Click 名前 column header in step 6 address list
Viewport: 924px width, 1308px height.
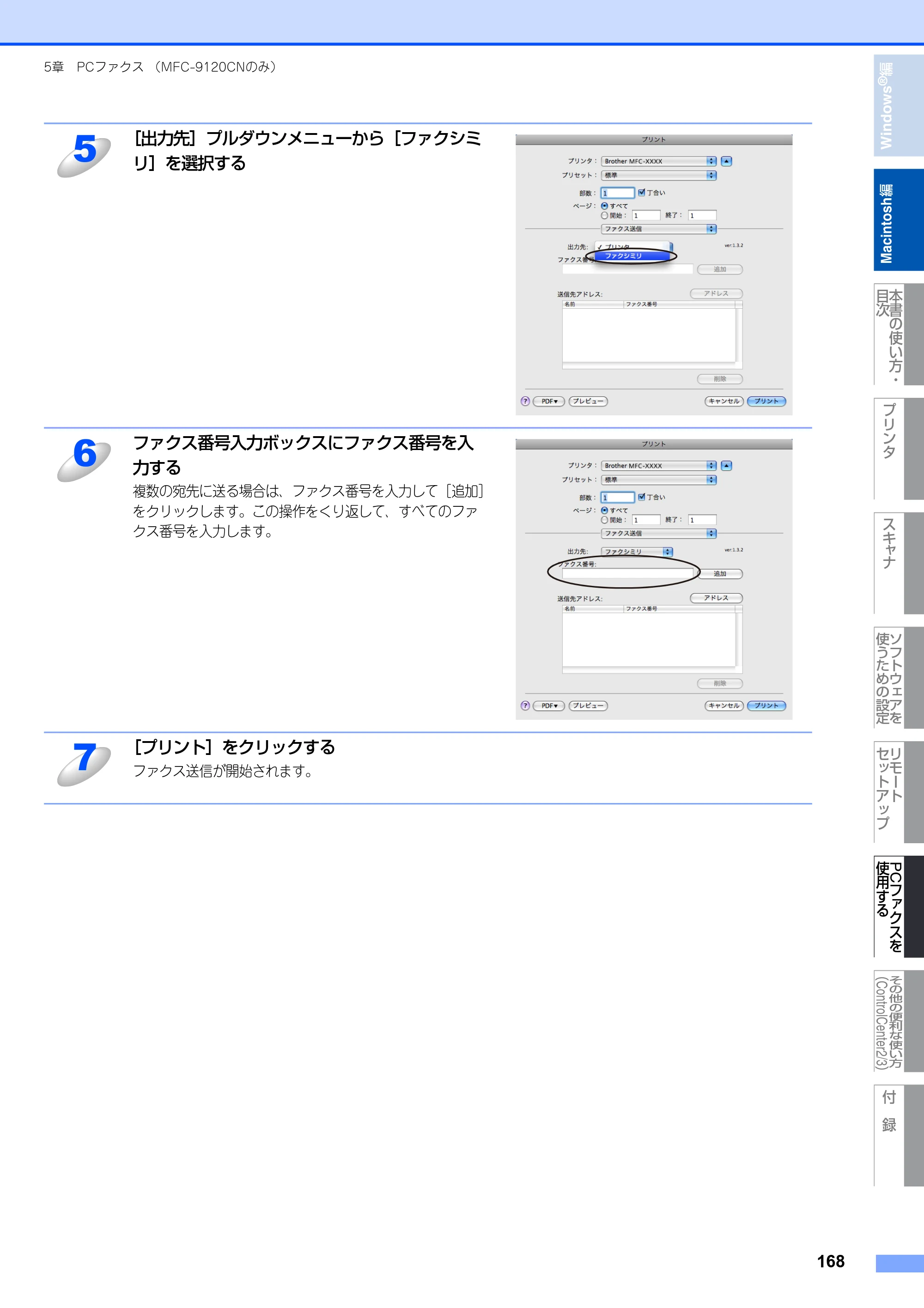coord(593,608)
